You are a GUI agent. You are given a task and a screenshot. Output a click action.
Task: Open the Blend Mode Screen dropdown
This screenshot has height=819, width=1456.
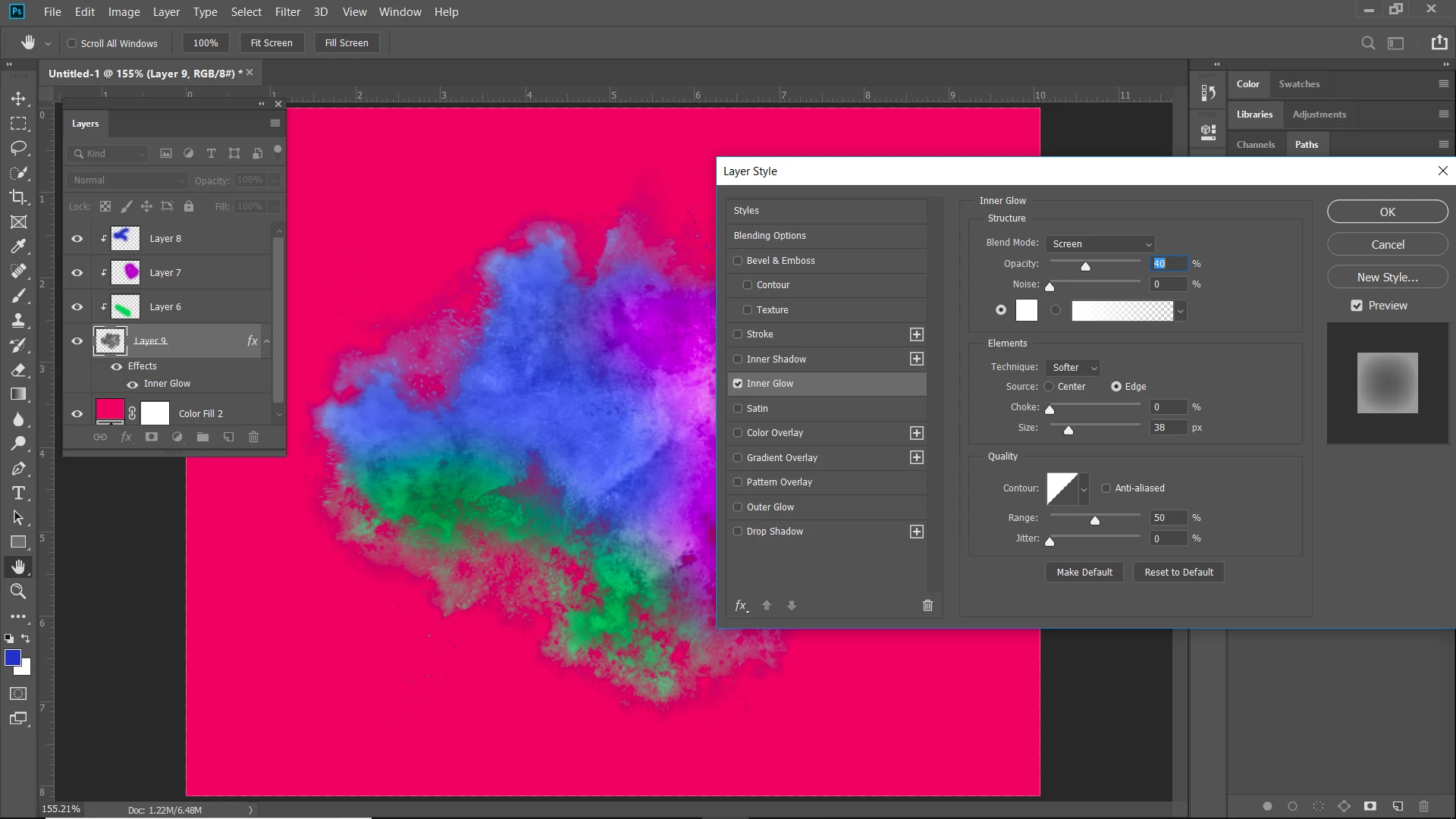pyautogui.click(x=1100, y=244)
